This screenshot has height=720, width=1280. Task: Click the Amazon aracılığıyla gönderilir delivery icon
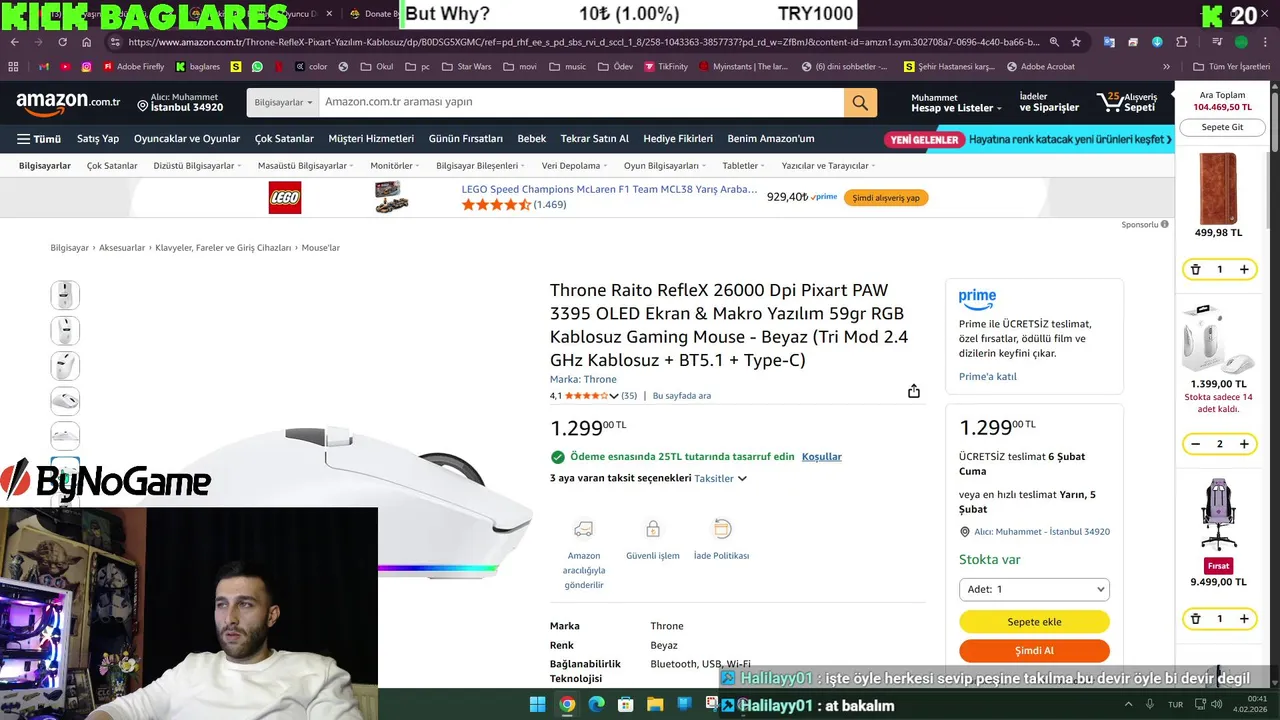[x=584, y=529]
